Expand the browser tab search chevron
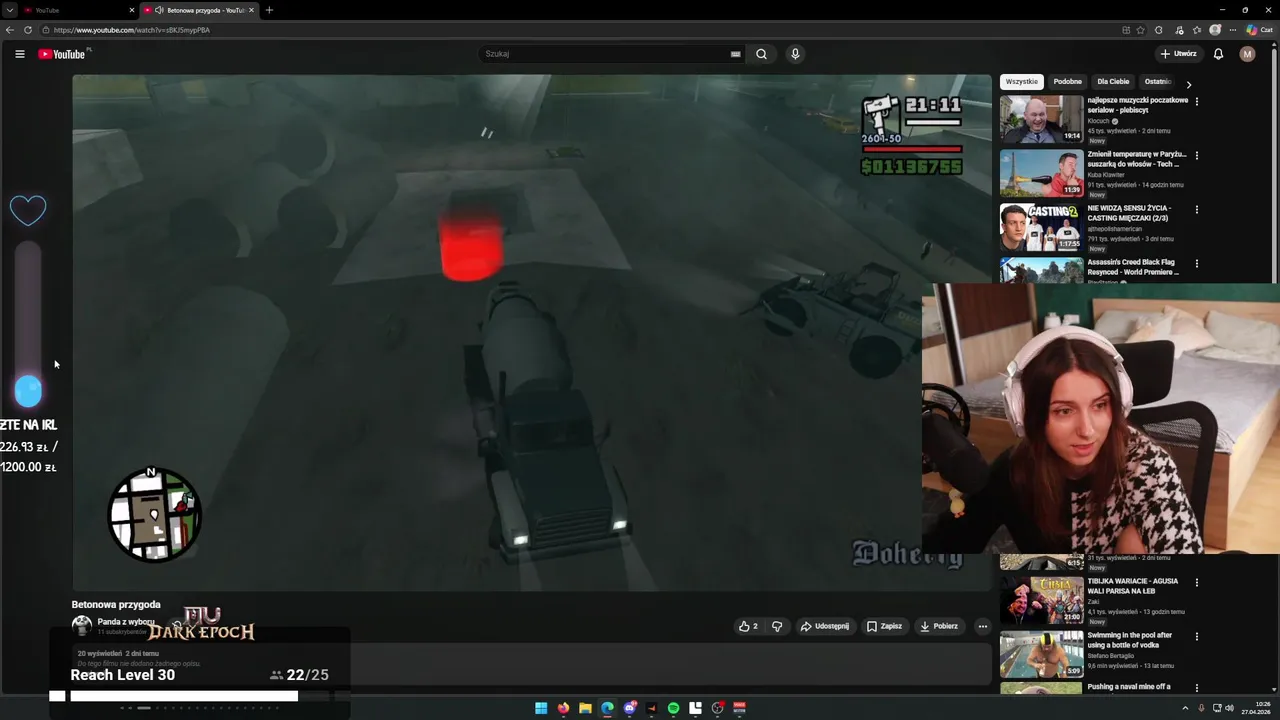1280x720 pixels. [x=9, y=10]
